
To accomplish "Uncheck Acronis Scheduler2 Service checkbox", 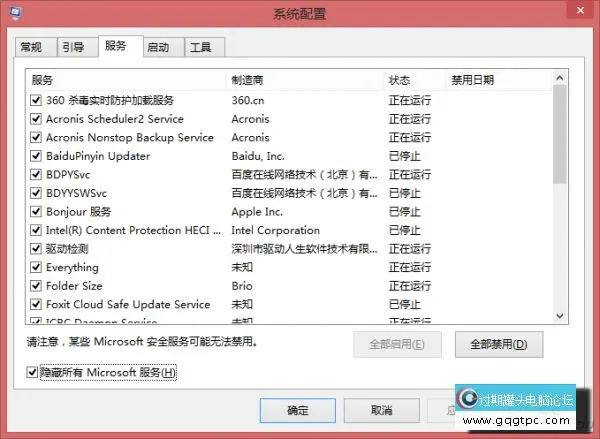I will (x=36, y=119).
